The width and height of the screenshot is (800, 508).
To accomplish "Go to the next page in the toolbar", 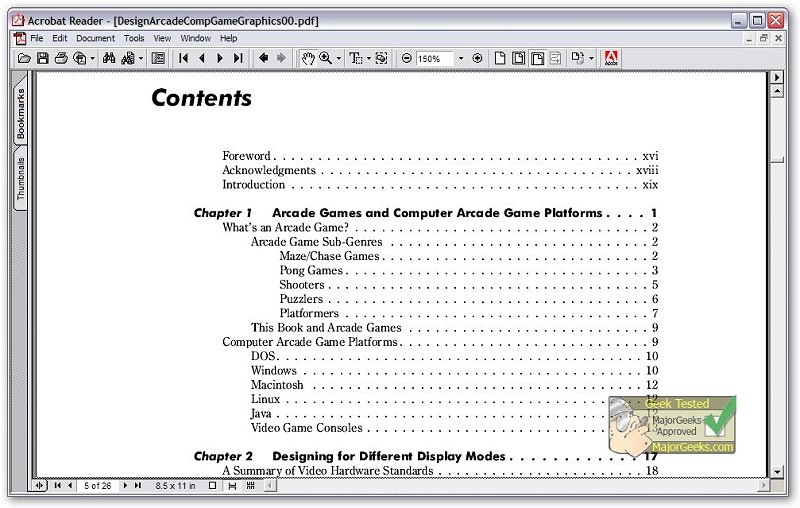I will (220, 58).
